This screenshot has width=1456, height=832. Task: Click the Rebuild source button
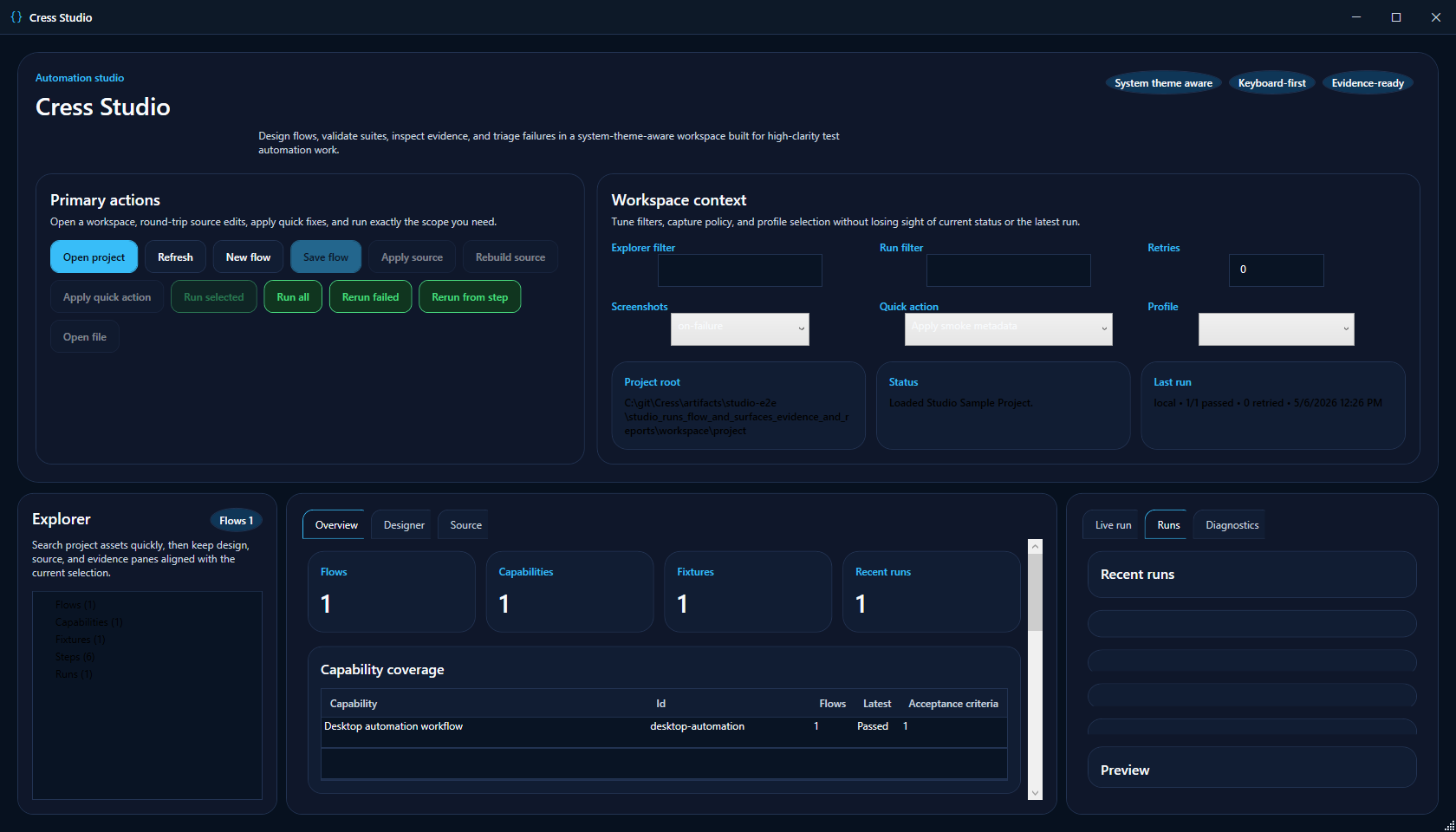pyautogui.click(x=510, y=257)
